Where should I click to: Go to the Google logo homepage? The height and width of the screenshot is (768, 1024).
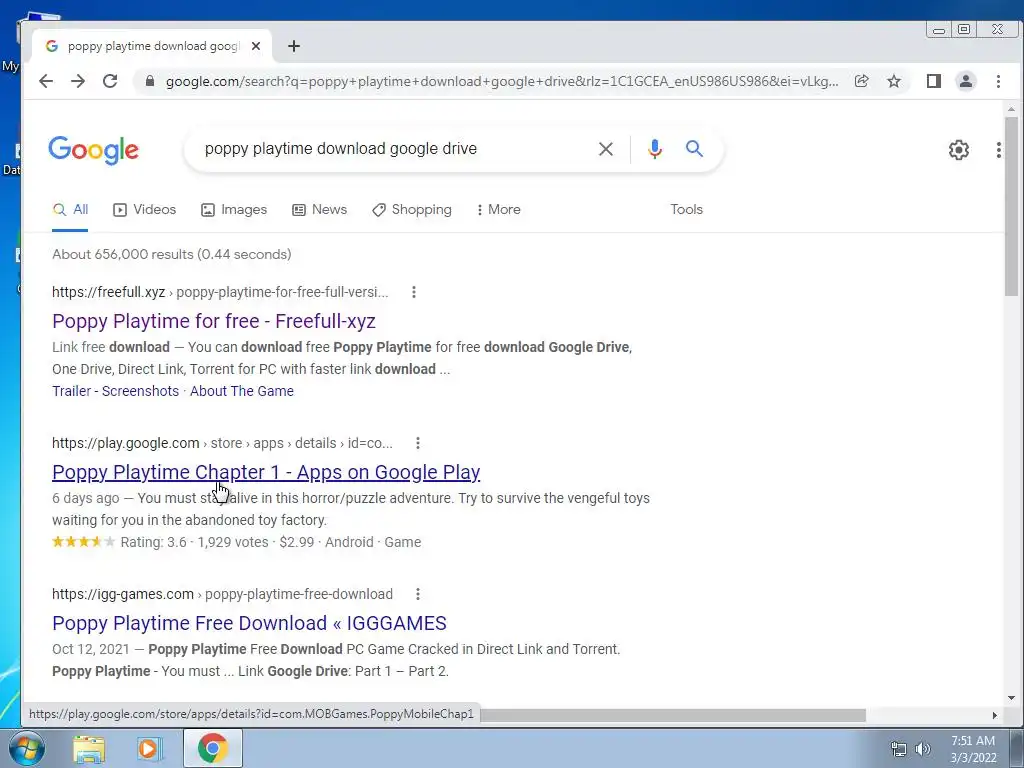coord(93,150)
